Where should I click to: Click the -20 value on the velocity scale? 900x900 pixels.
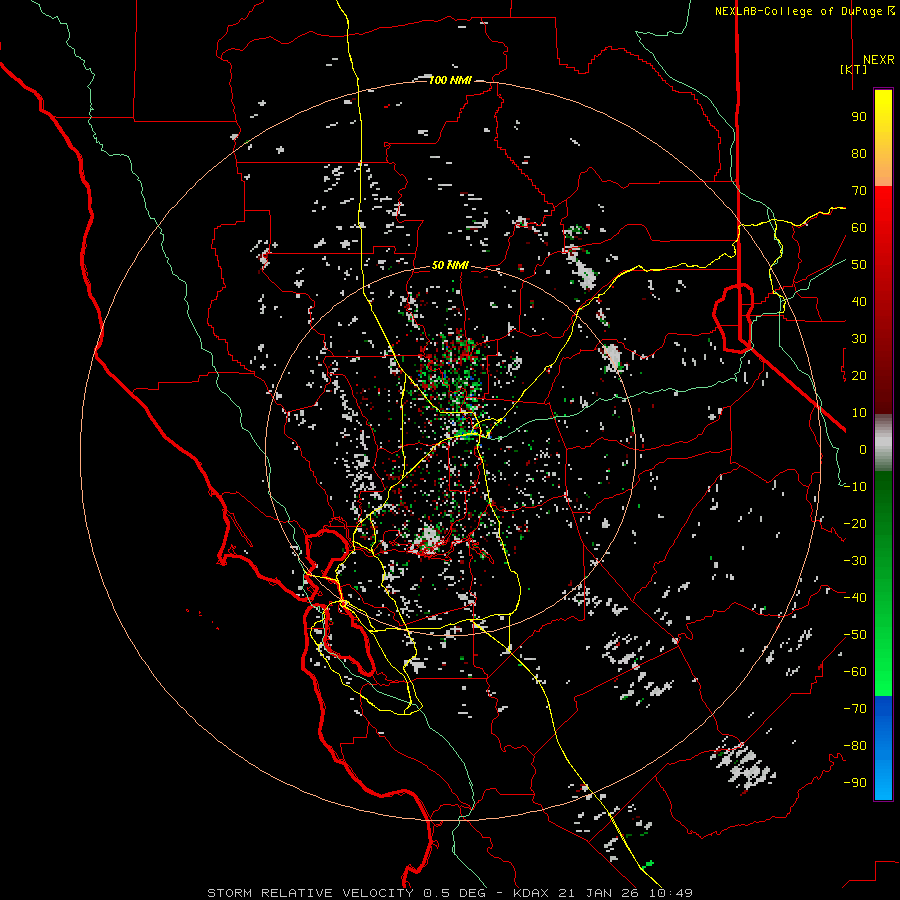click(855, 523)
